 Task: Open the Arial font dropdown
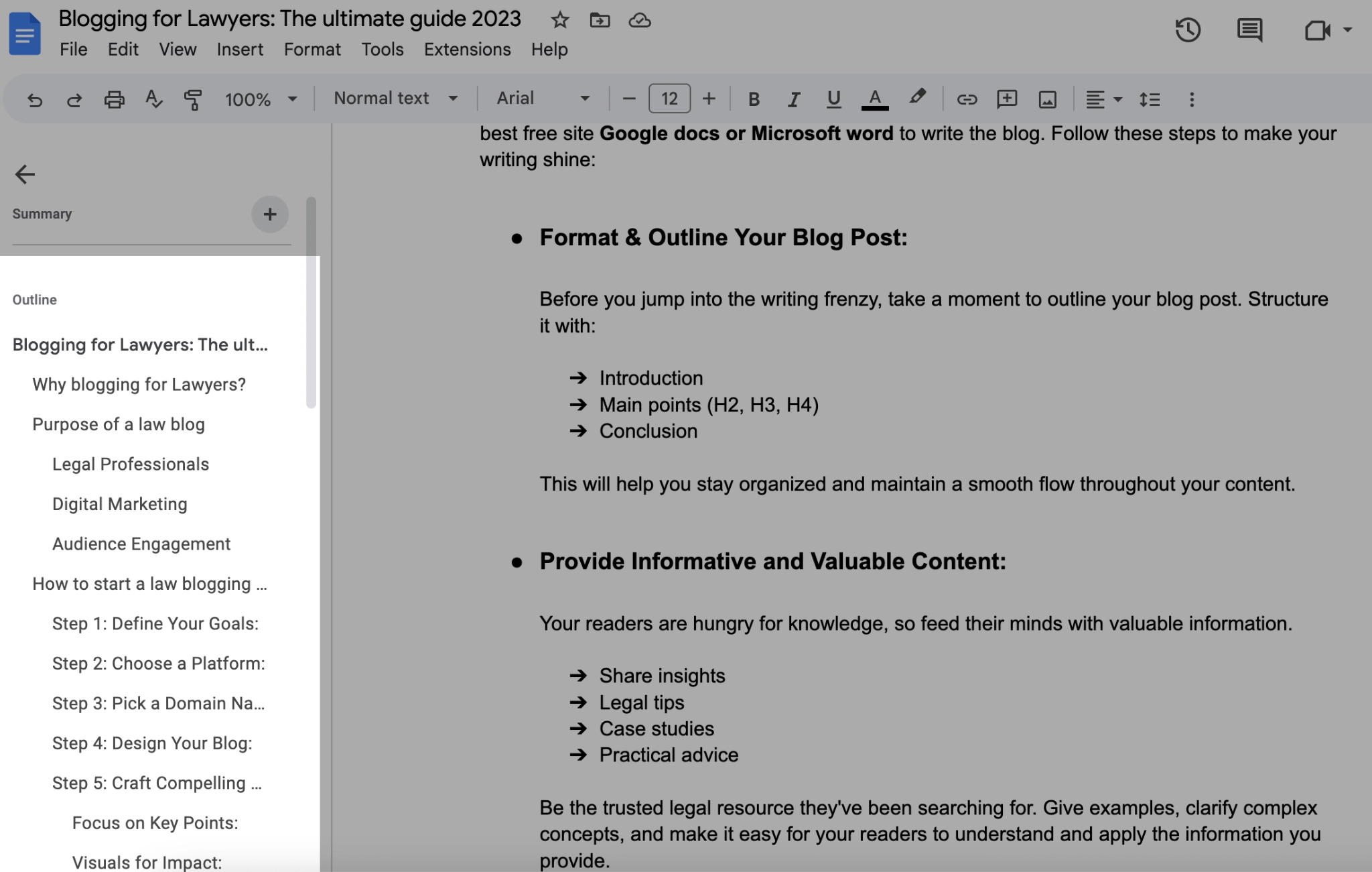[543, 99]
